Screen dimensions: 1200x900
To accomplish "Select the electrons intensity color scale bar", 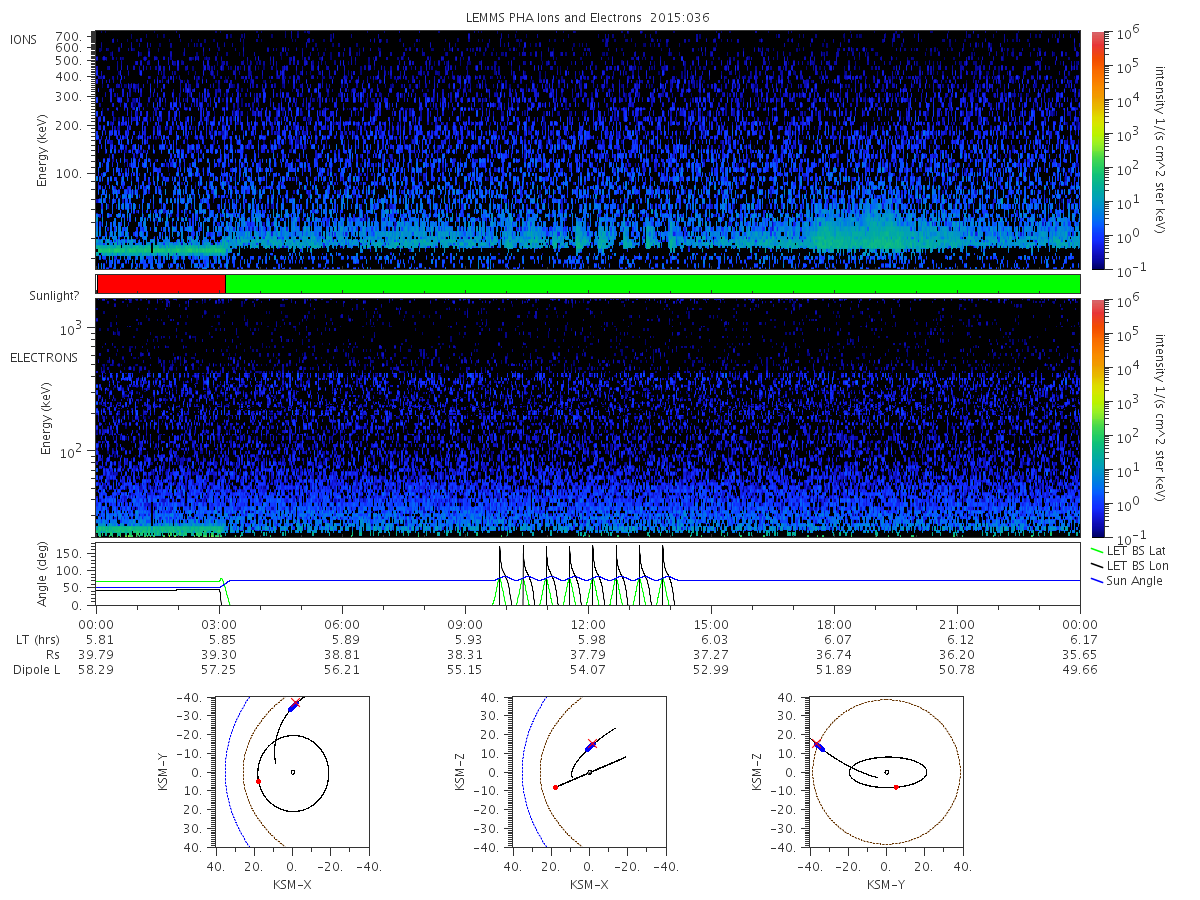I will tap(1098, 417).
